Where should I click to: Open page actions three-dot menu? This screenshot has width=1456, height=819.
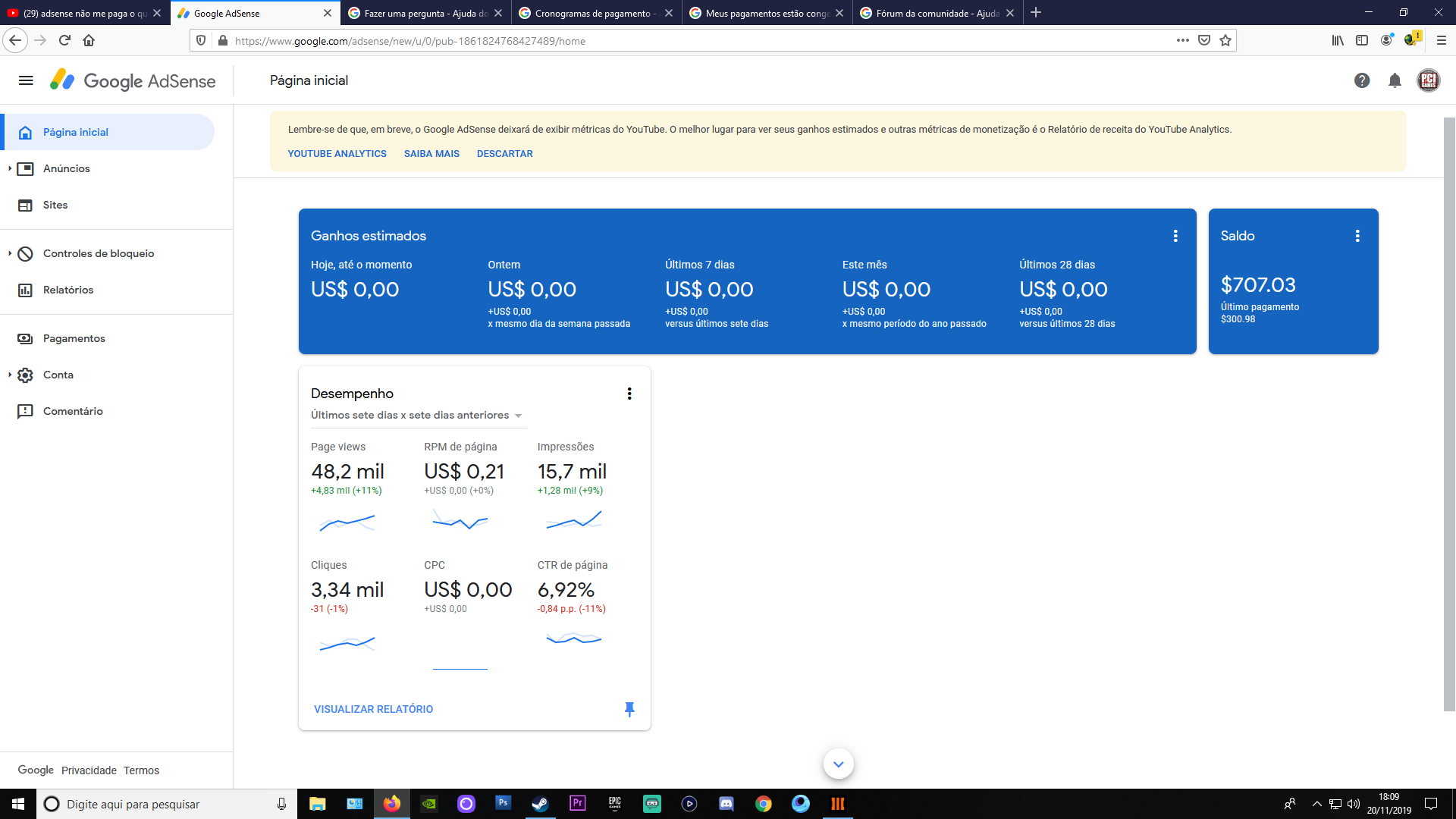point(1183,40)
